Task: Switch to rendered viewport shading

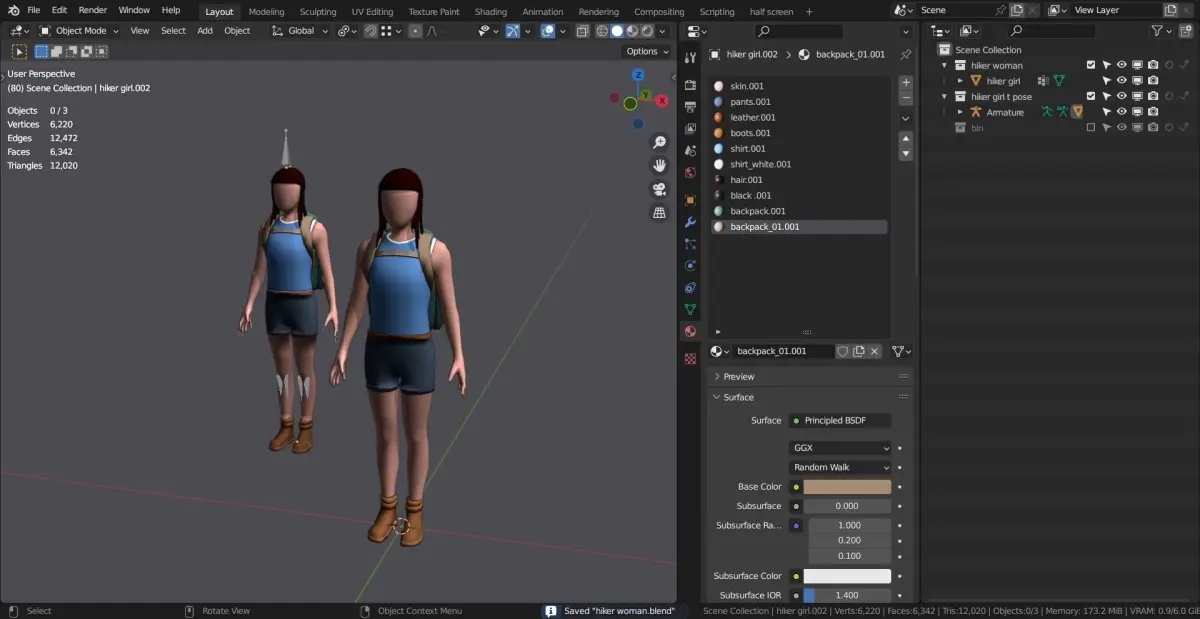Action: (x=647, y=31)
